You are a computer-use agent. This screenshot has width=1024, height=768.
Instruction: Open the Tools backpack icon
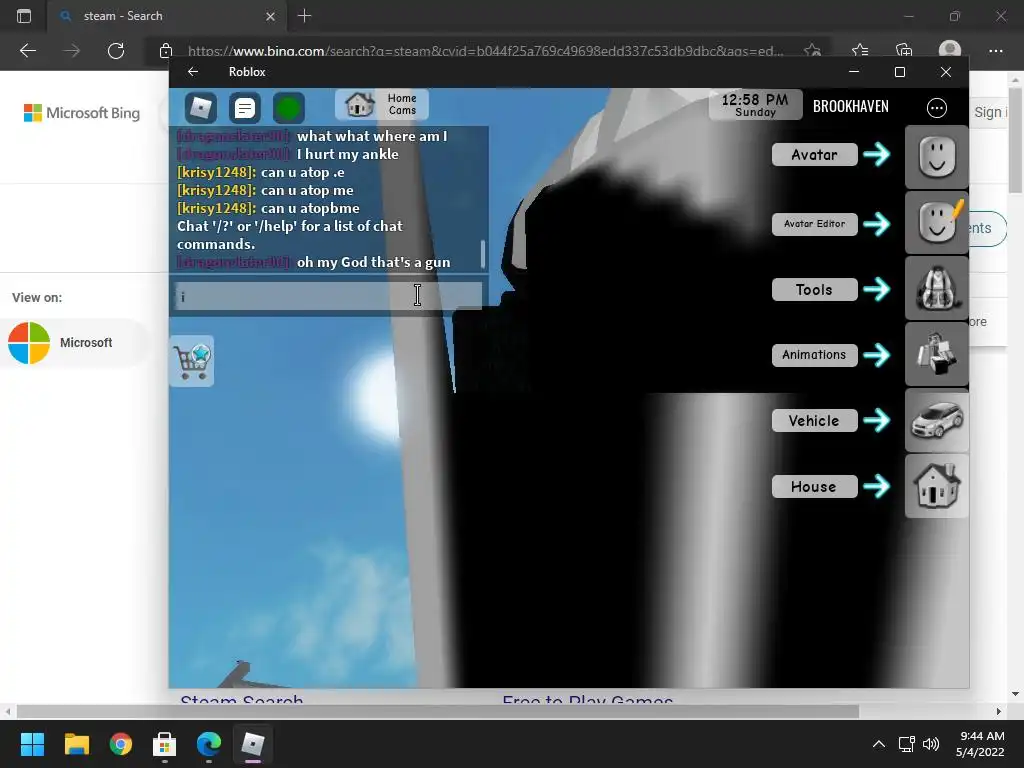[x=936, y=288]
